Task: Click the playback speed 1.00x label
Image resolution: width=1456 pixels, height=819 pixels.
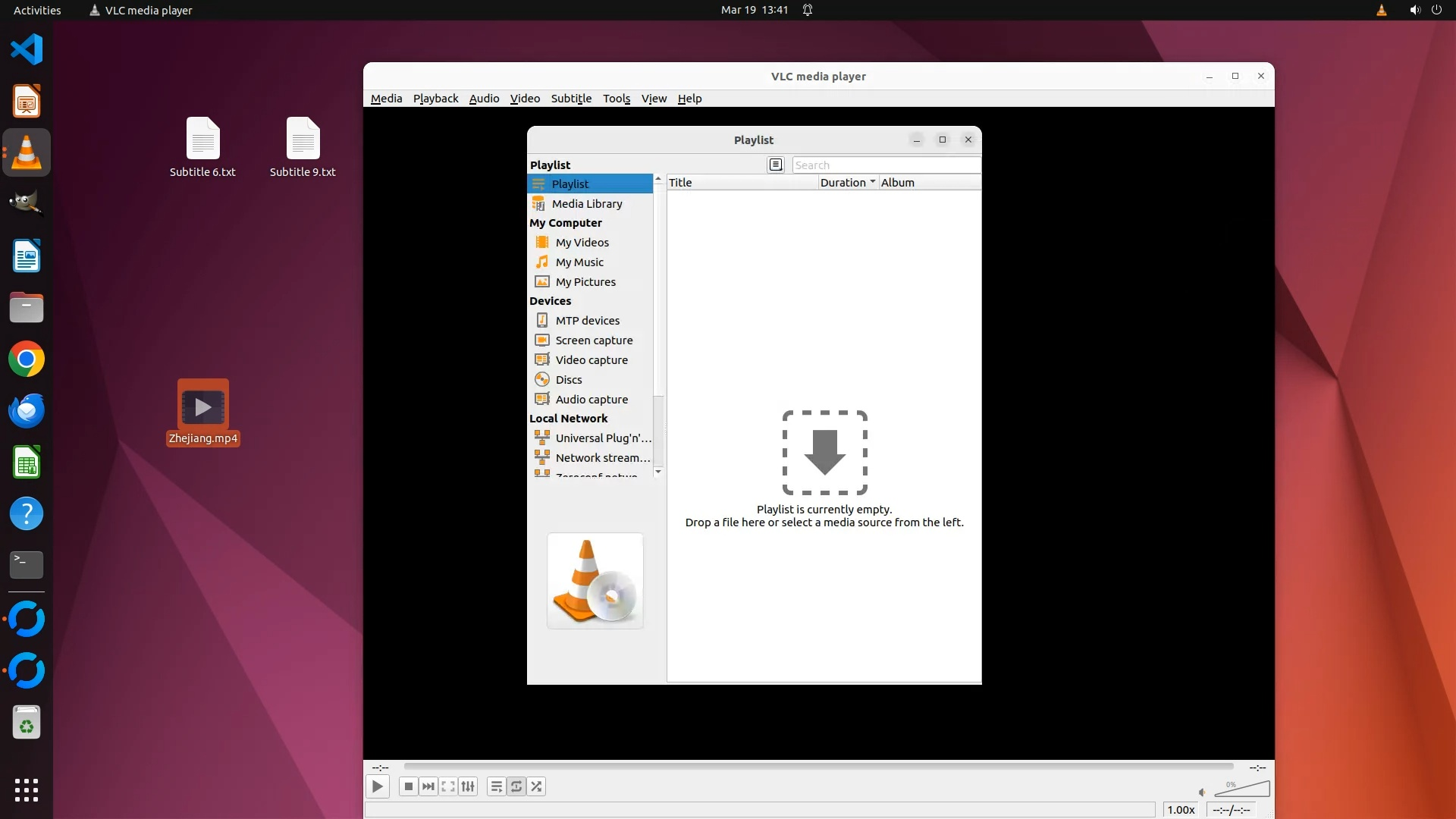Action: click(1181, 810)
